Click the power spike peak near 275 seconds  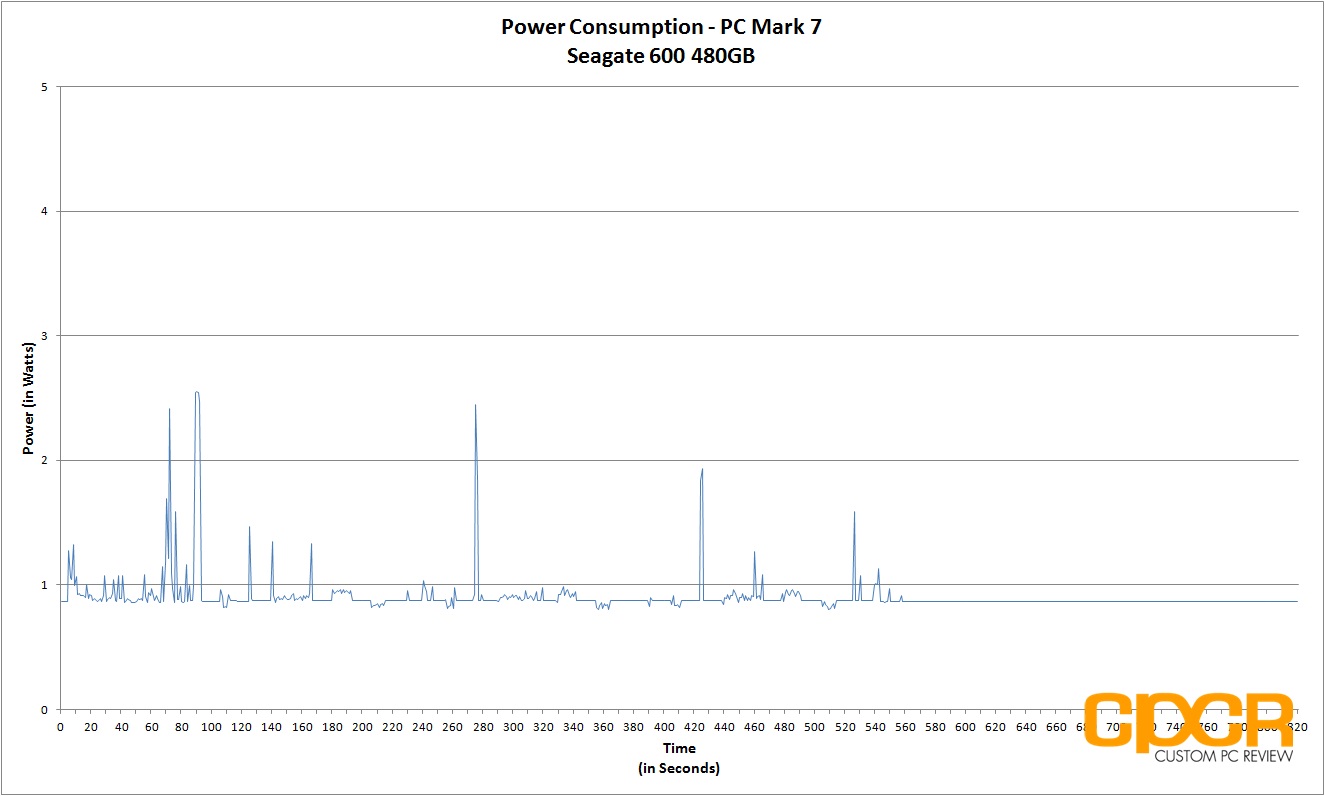point(475,405)
